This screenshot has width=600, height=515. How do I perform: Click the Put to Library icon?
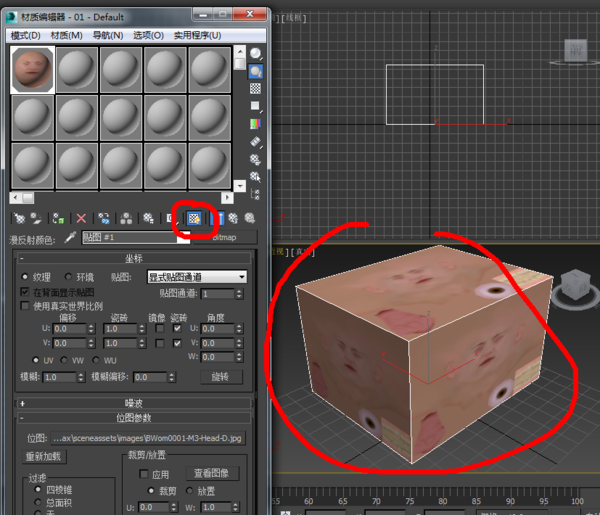(x=148, y=218)
